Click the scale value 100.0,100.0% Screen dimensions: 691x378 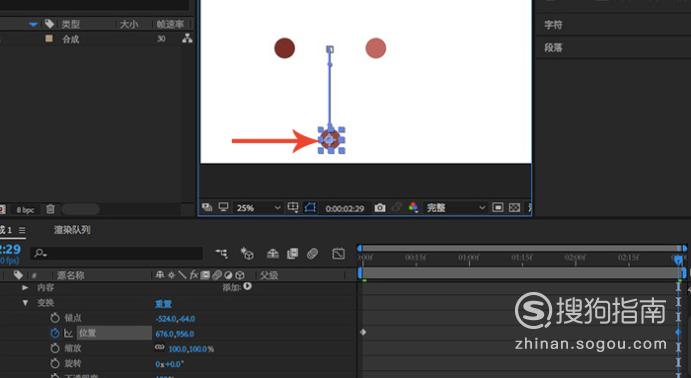click(191, 348)
